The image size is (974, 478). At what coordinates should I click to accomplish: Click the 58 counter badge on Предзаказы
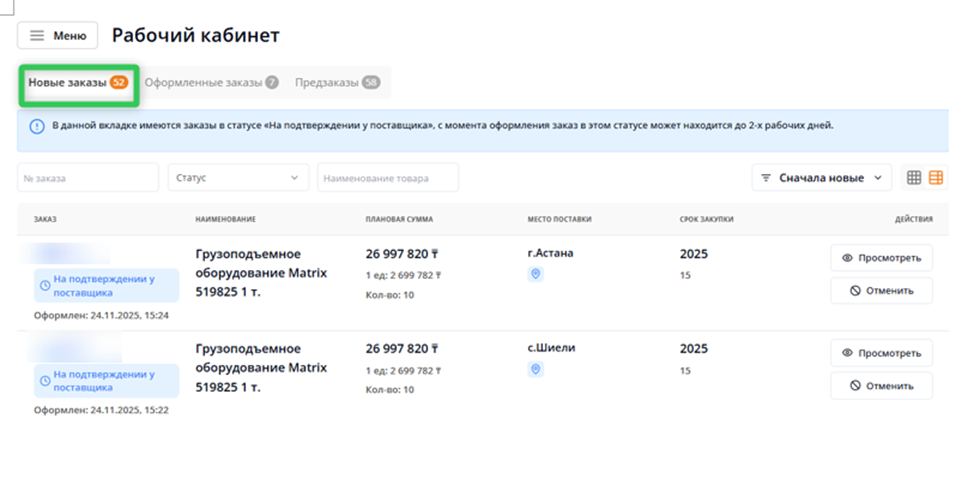pyautogui.click(x=371, y=83)
